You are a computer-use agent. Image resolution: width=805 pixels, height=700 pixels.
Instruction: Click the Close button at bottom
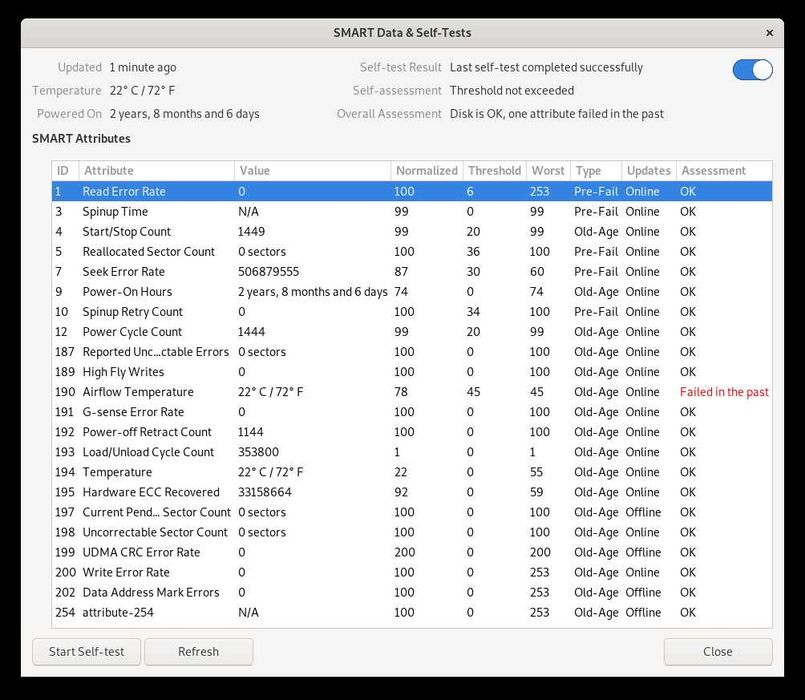tap(718, 652)
